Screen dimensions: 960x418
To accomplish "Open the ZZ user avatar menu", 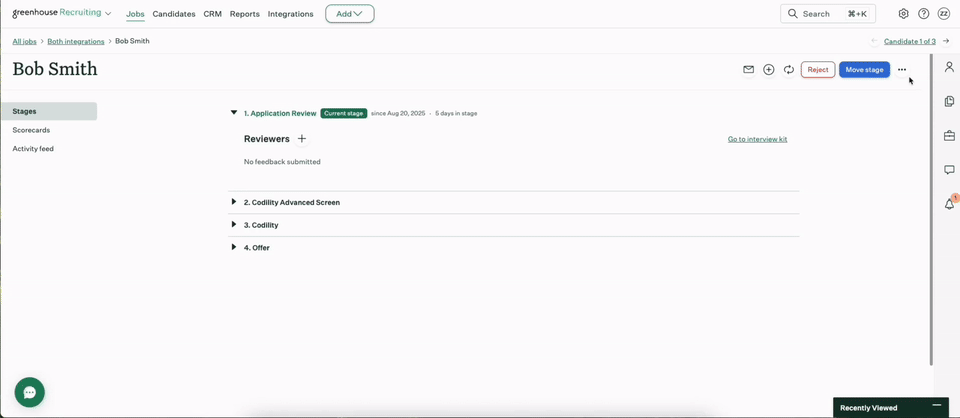I will pyautogui.click(x=944, y=13).
